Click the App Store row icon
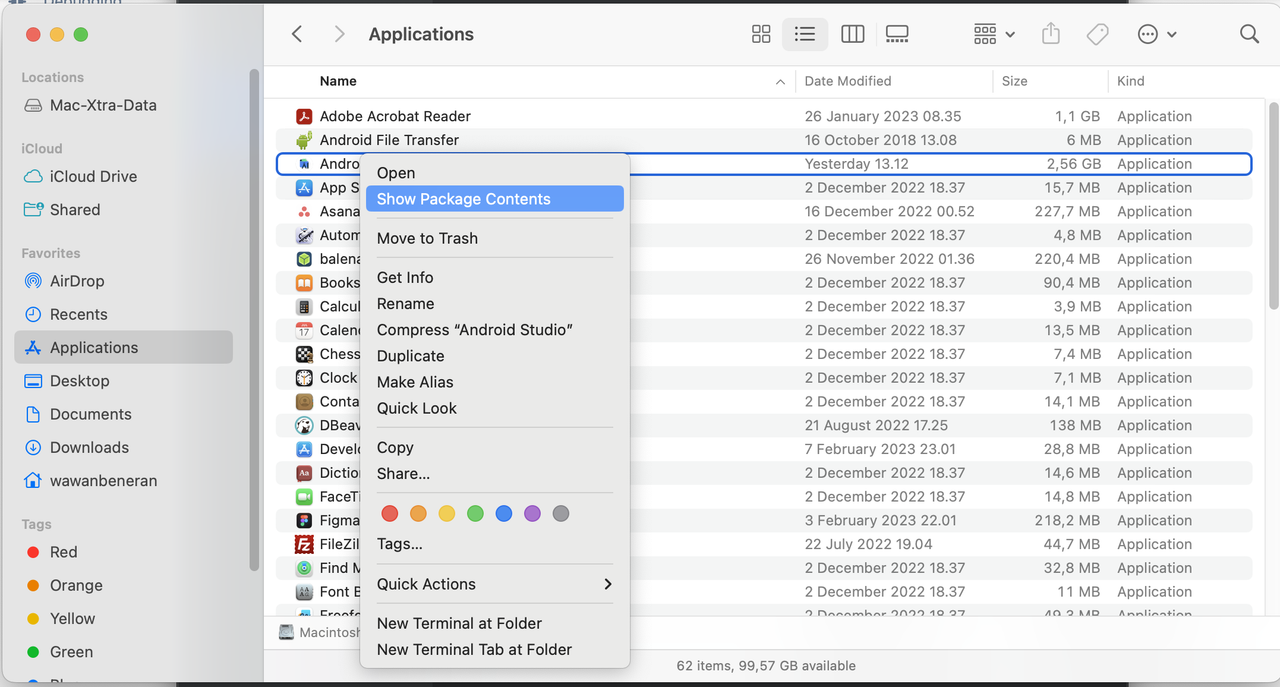 304,188
